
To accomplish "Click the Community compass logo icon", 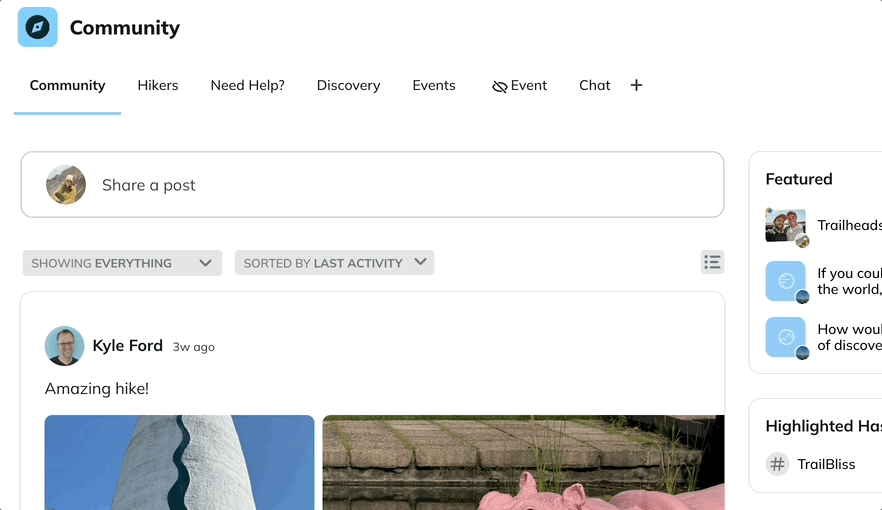I will 37,27.
